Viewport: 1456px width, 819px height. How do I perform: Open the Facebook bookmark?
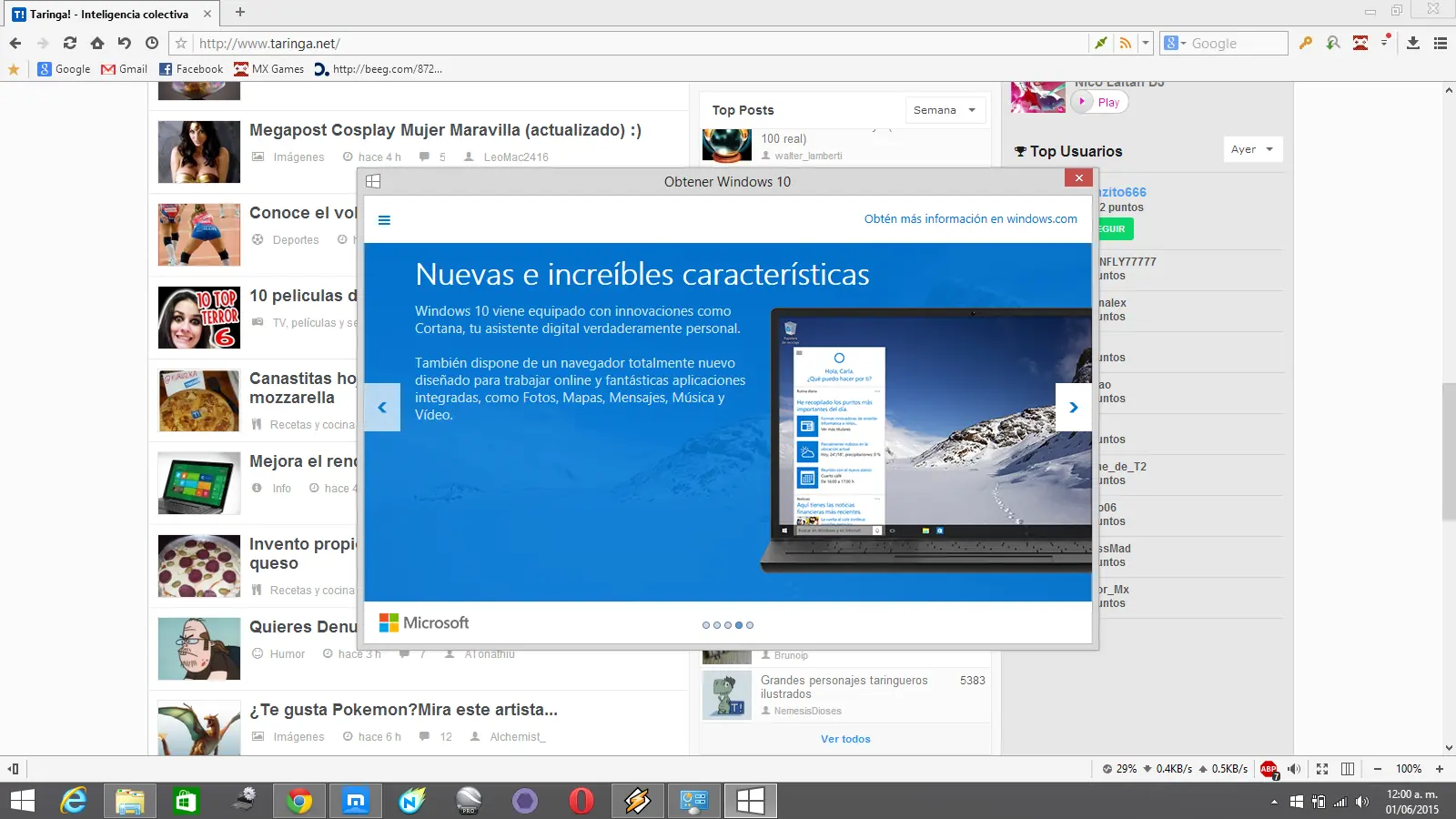coord(191,69)
